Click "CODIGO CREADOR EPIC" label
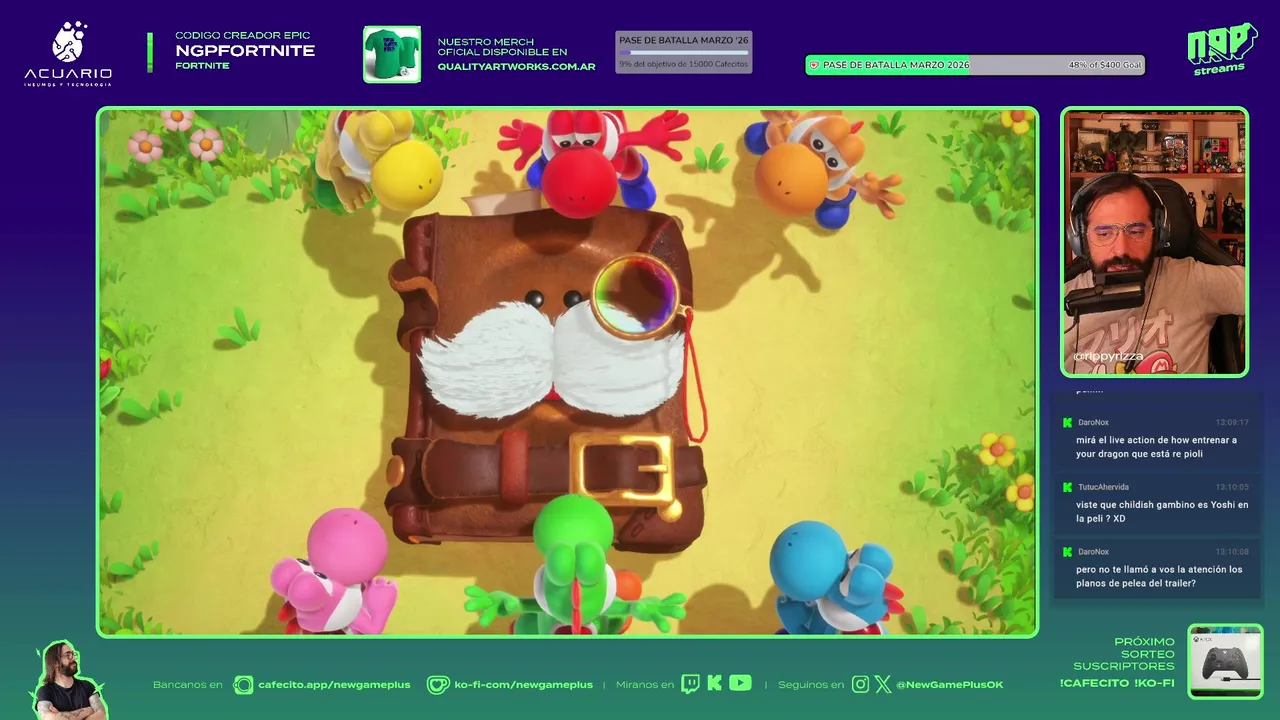The width and height of the screenshot is (1280, 720). tap(242, 36)
